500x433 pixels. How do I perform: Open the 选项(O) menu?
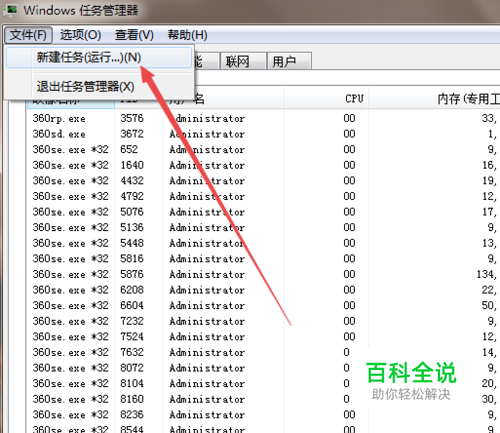click(80, 35)
